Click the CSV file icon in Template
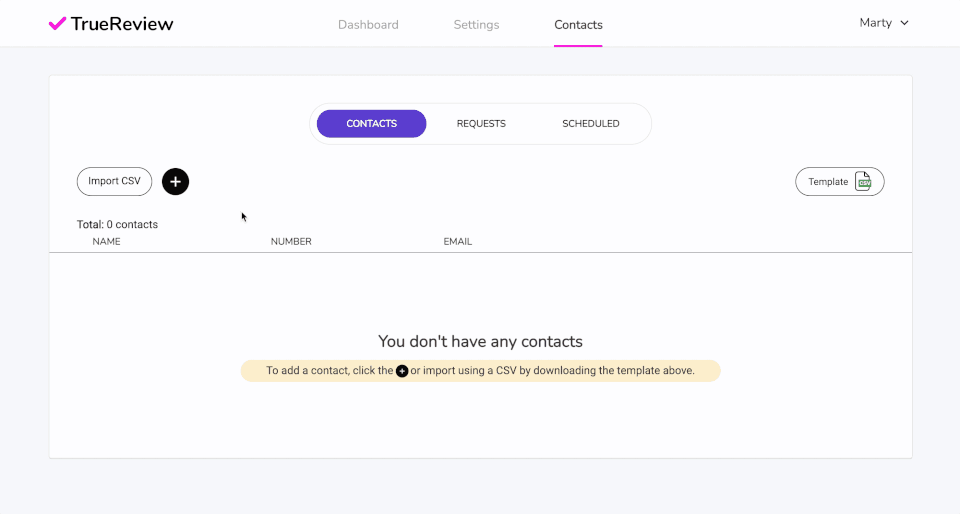The width and height of the screenshot is (960, 514). coord(863,181)
